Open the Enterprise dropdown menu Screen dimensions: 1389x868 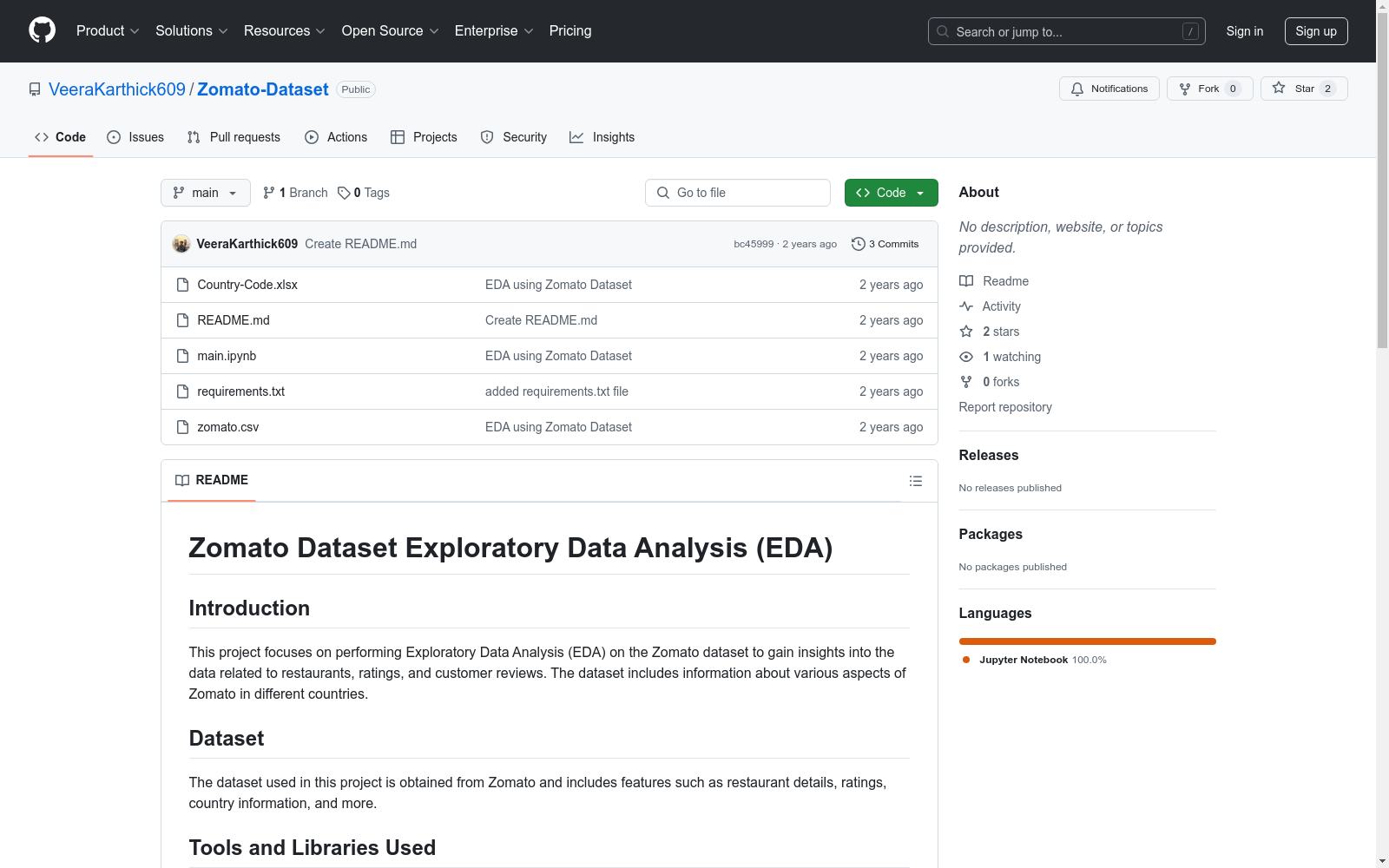point(494,31)
